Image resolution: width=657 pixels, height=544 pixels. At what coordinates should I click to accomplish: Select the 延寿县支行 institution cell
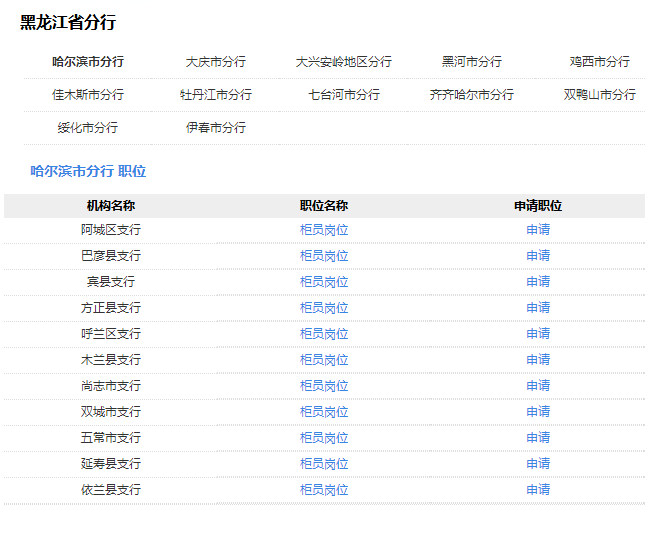point(111,464)
